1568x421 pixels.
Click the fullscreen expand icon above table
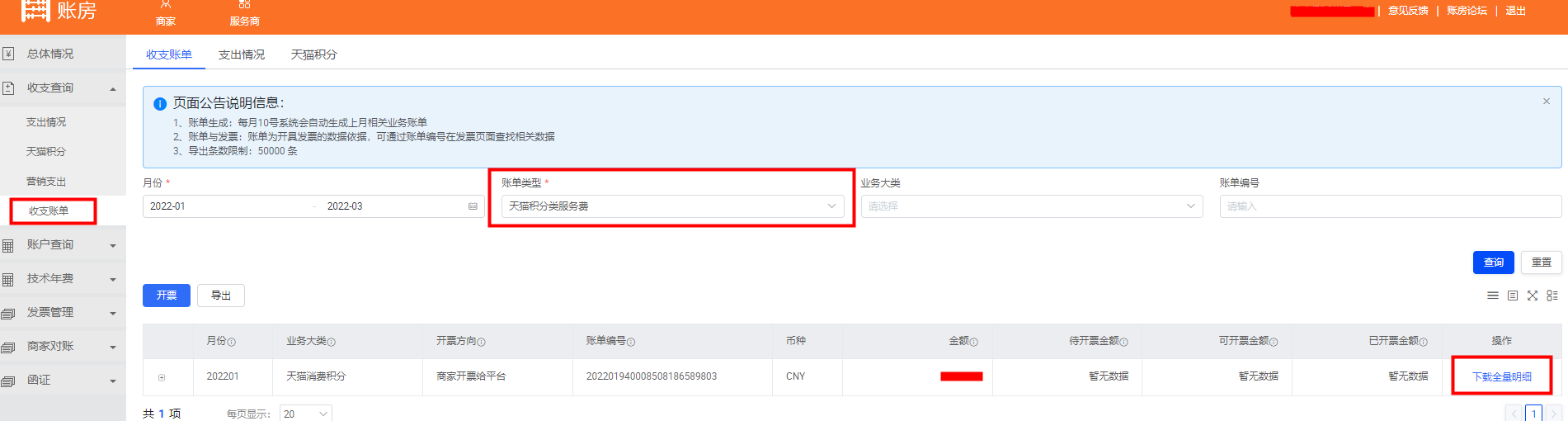pos(1532,296)
